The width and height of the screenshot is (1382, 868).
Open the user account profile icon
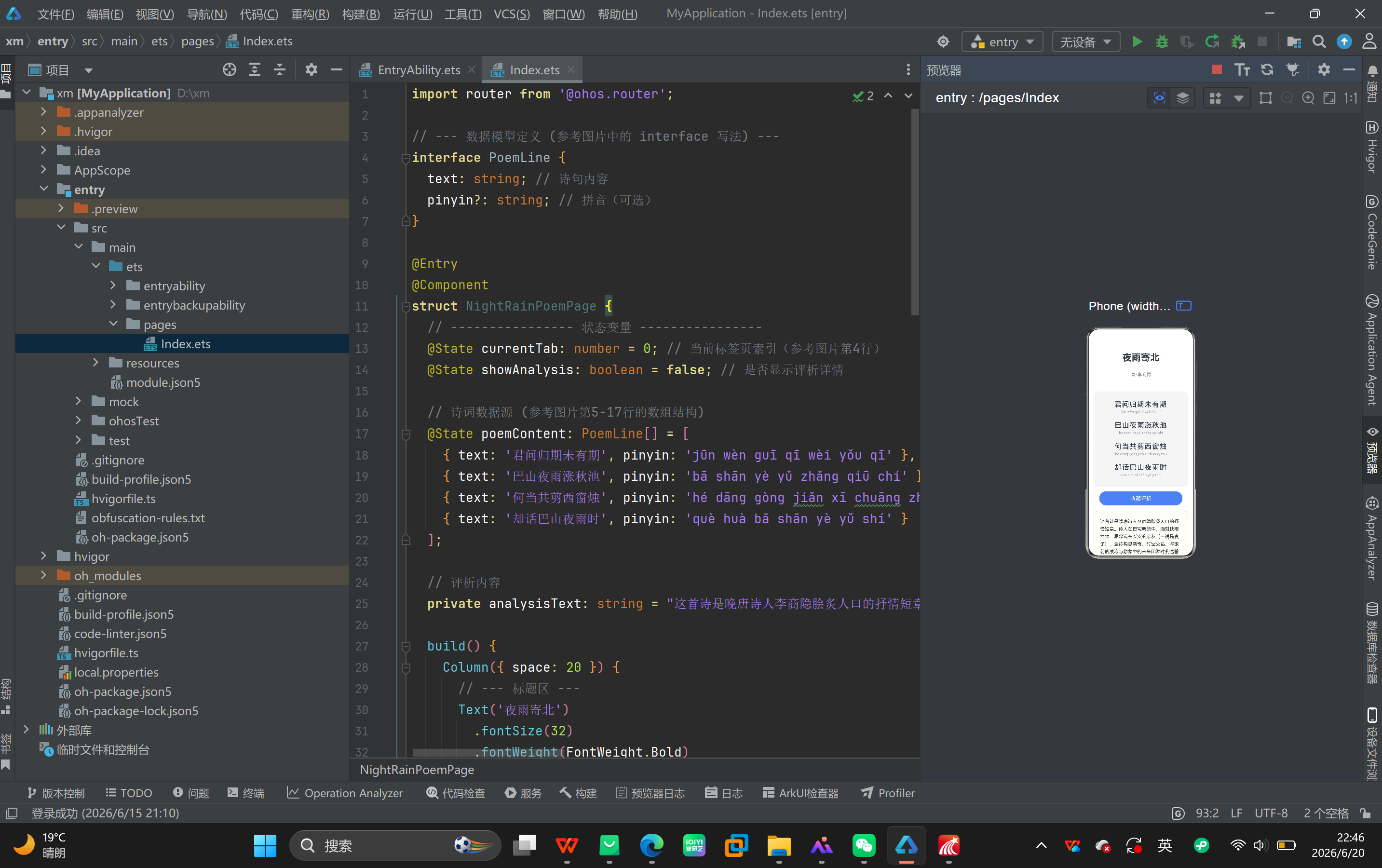point(1369,41)
